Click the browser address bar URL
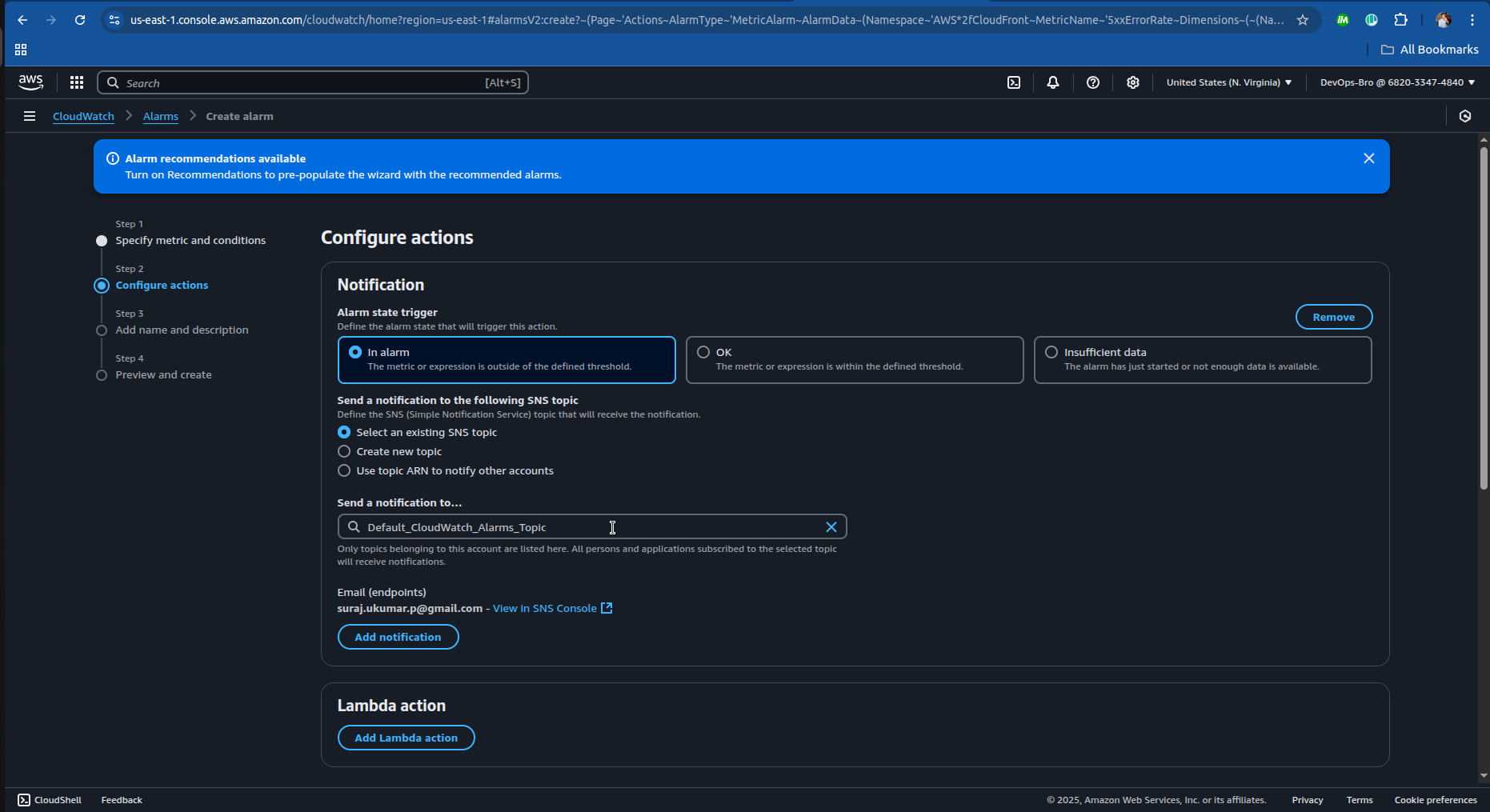This screenshot has width=1490, height=812. [x=707, y=20]
